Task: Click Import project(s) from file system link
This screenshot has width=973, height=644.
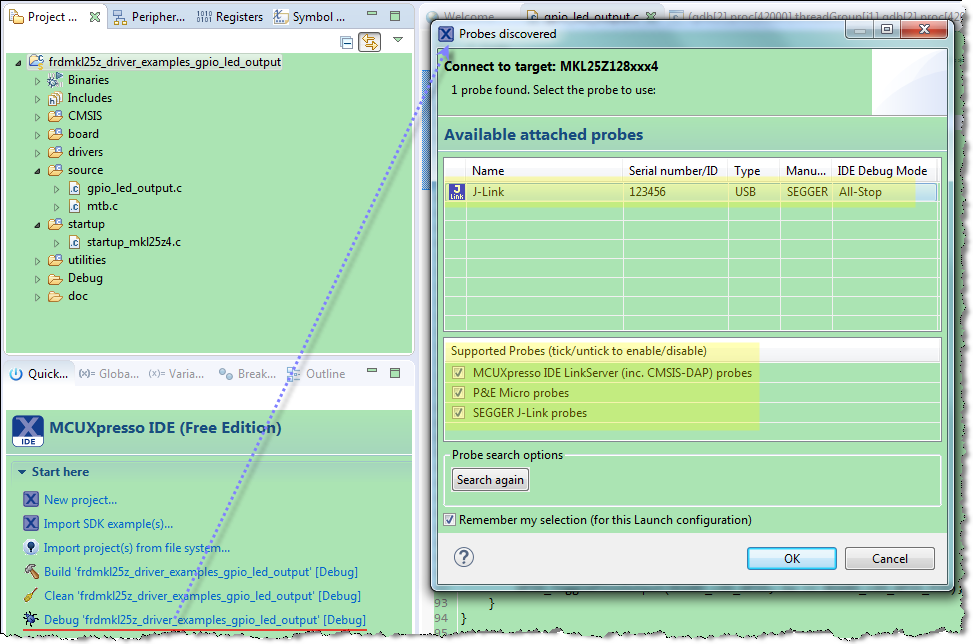Action: (x=137, y=548)
